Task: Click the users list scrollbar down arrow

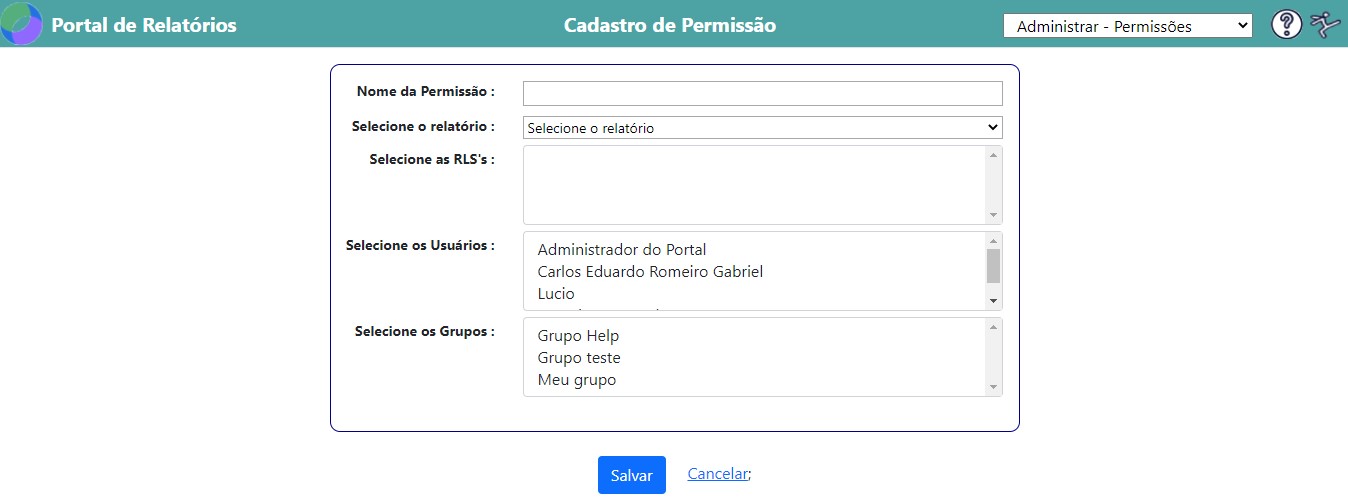Action: tap(993, 301)
